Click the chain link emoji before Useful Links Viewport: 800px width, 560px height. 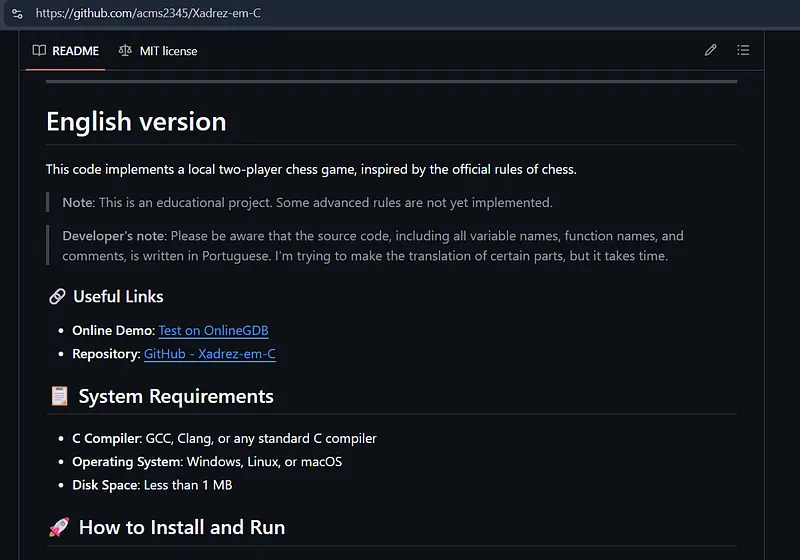click(57, 297)
